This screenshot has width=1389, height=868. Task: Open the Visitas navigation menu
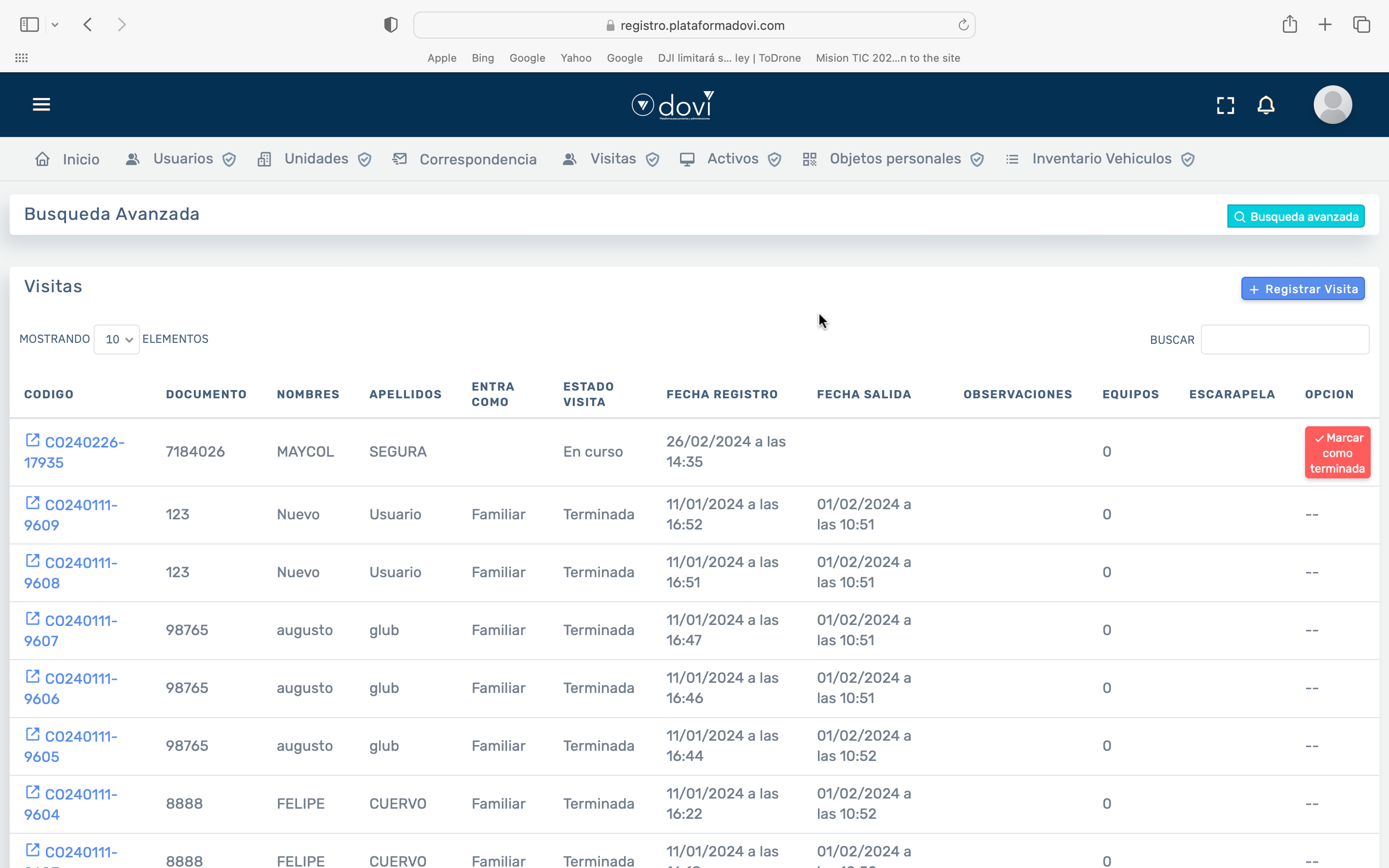(612, 159)
